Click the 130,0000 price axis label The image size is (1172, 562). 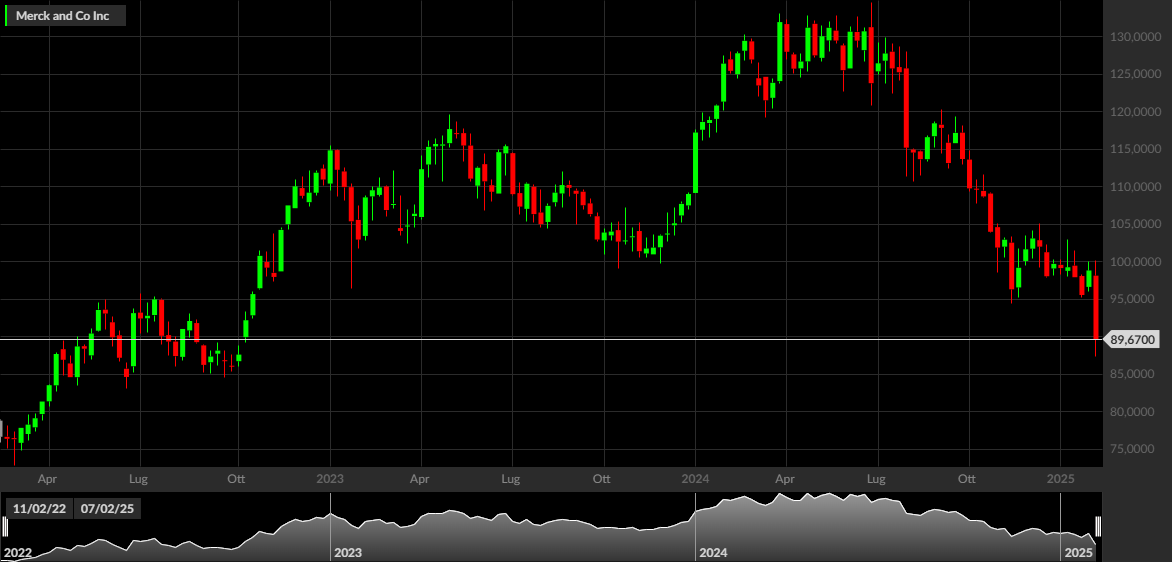click(1135, 37)
